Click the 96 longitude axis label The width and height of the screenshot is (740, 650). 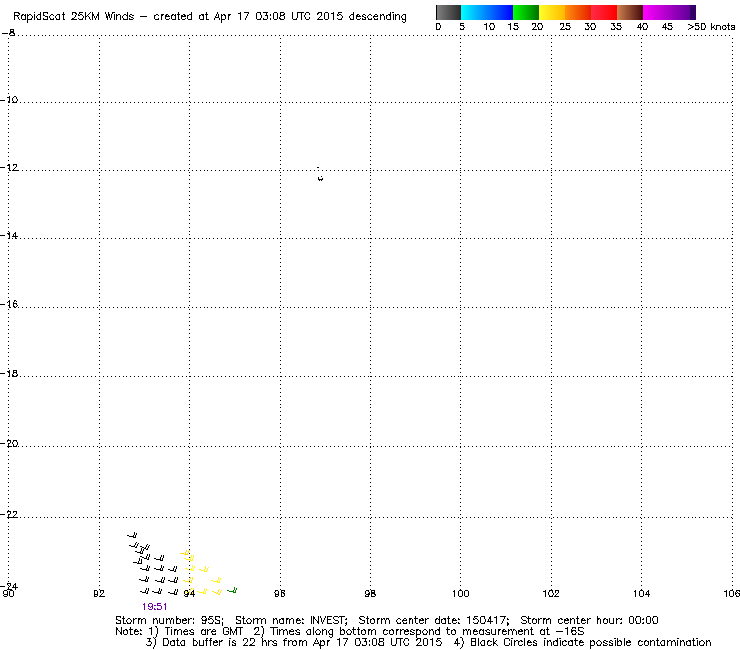pyautogui.click(x=280, y=593)
